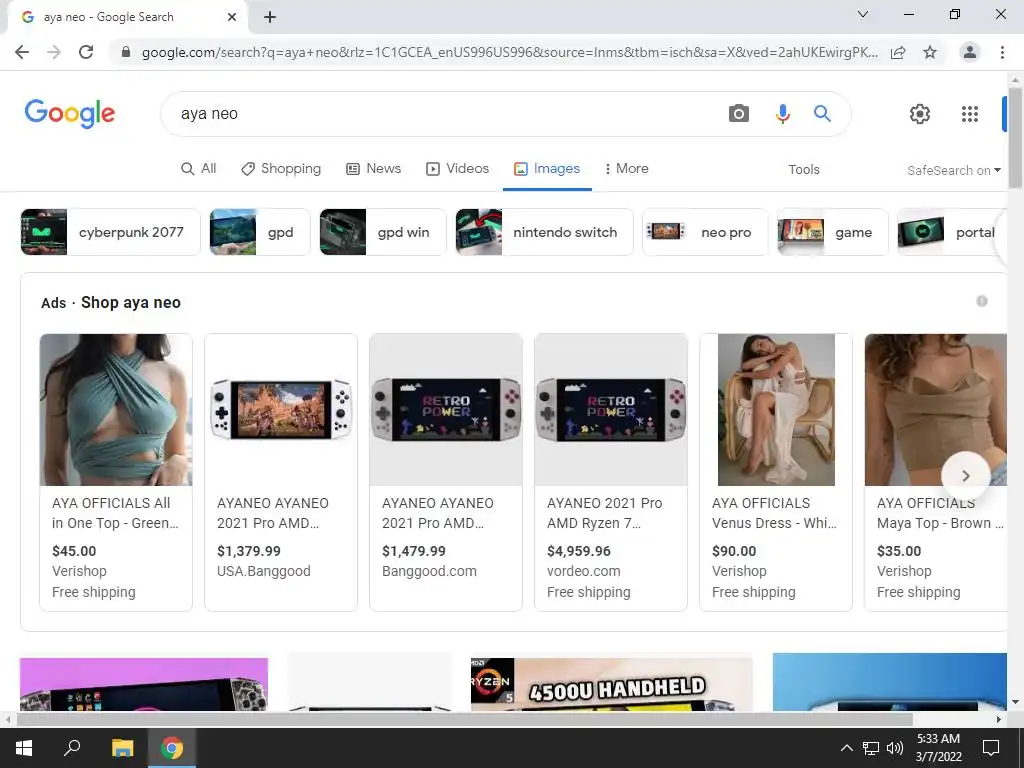Click the horizontal scrollbar at page bottom
Screen dimensions: 1024x768
click(464, 719)
